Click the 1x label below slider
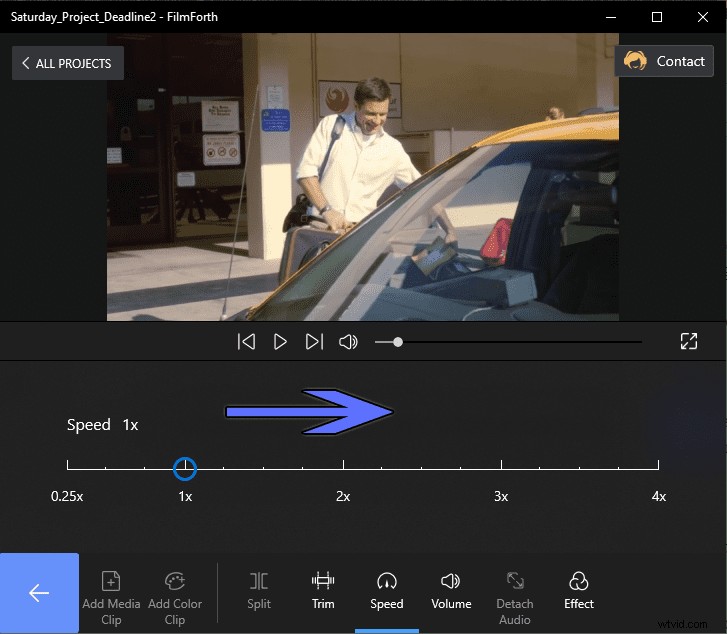This screenshot has height=634, width=727. coord(185,496)
